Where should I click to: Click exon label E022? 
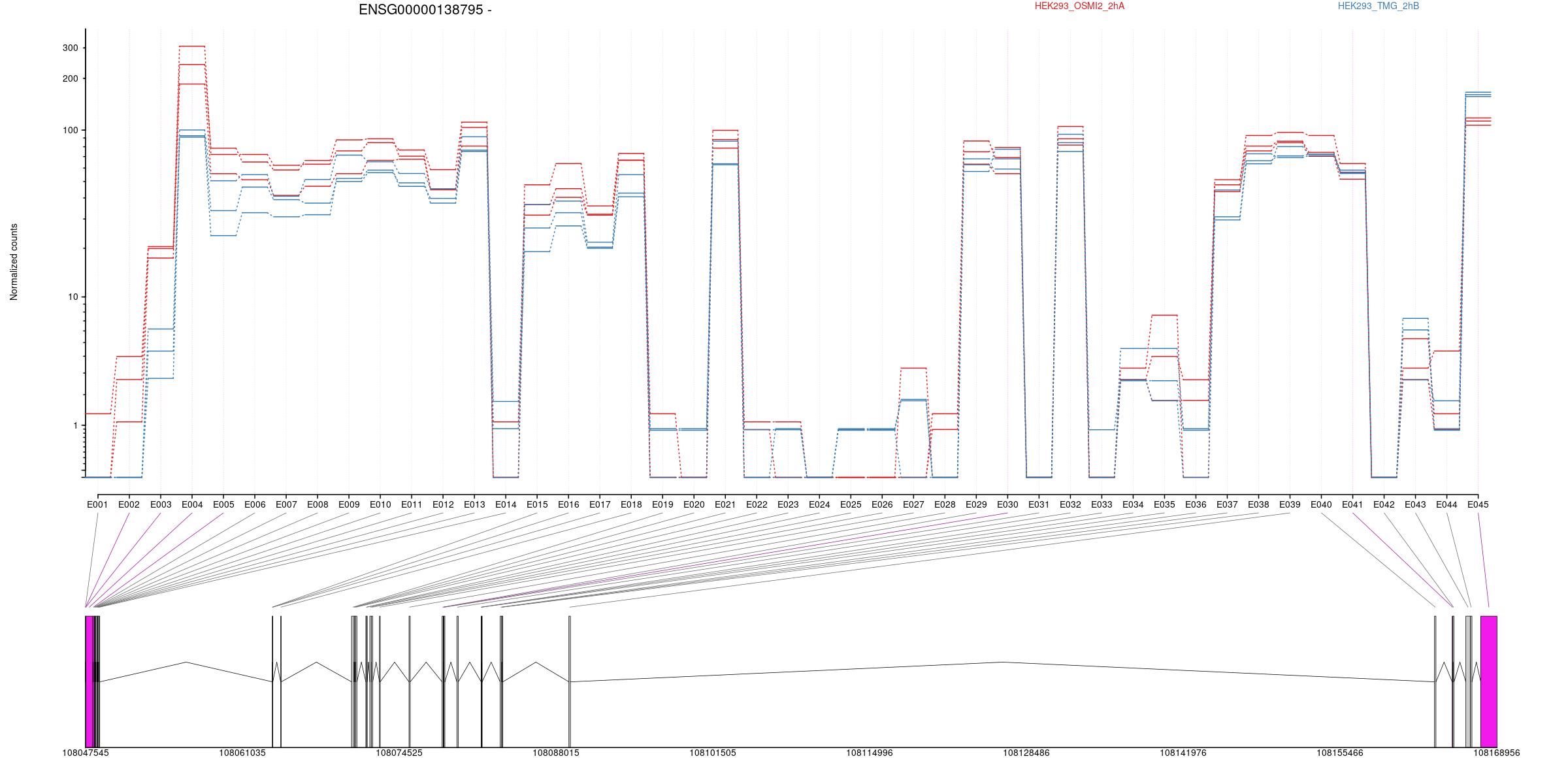(x=757, y=504)
